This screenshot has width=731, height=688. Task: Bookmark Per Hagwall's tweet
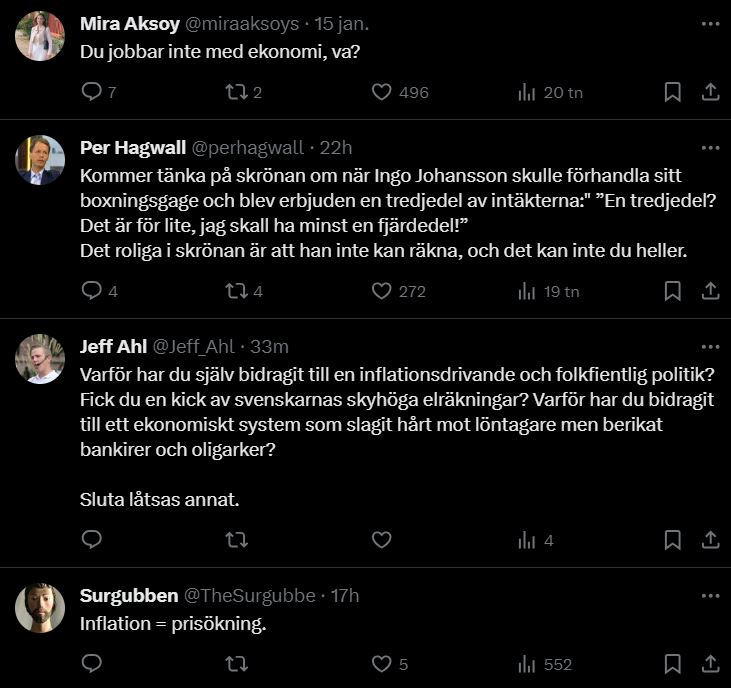[x=673, y=291]
